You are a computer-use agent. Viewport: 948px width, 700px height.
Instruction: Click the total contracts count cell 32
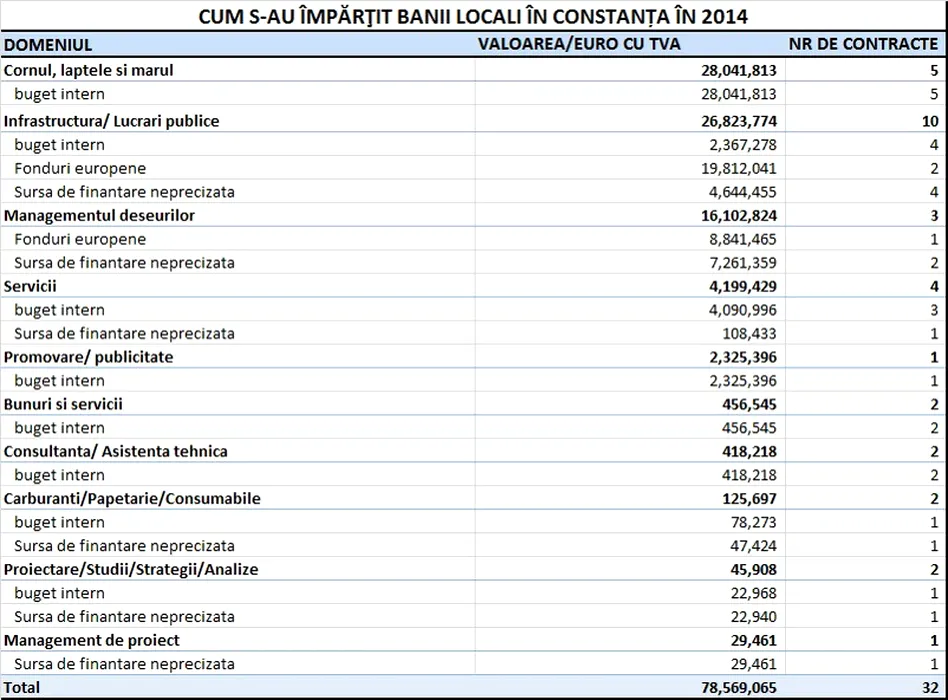coord(930,688)
